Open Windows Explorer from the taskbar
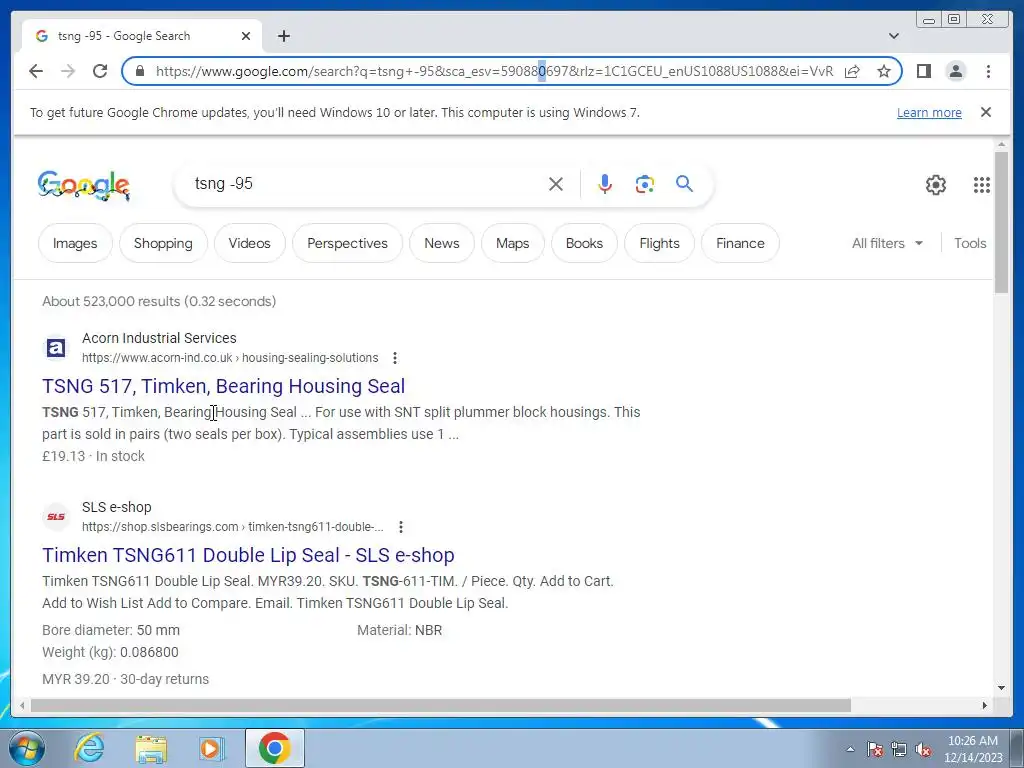Image resolution: width=1024 pixels, height=768 pixels. click(x=151, y=748)
